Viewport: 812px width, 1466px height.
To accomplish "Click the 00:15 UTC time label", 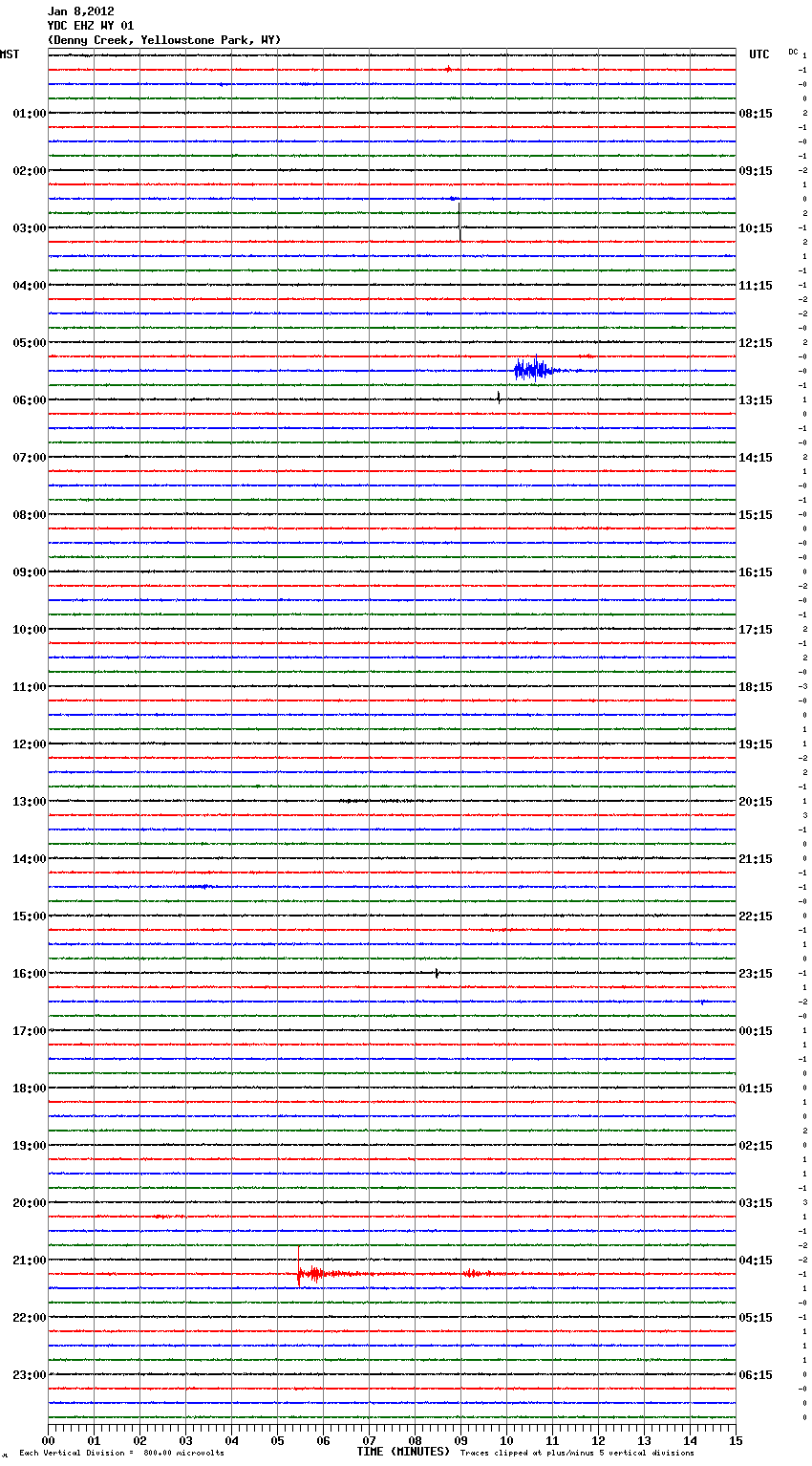I will pyautogui.click(x=756, y=1031).
